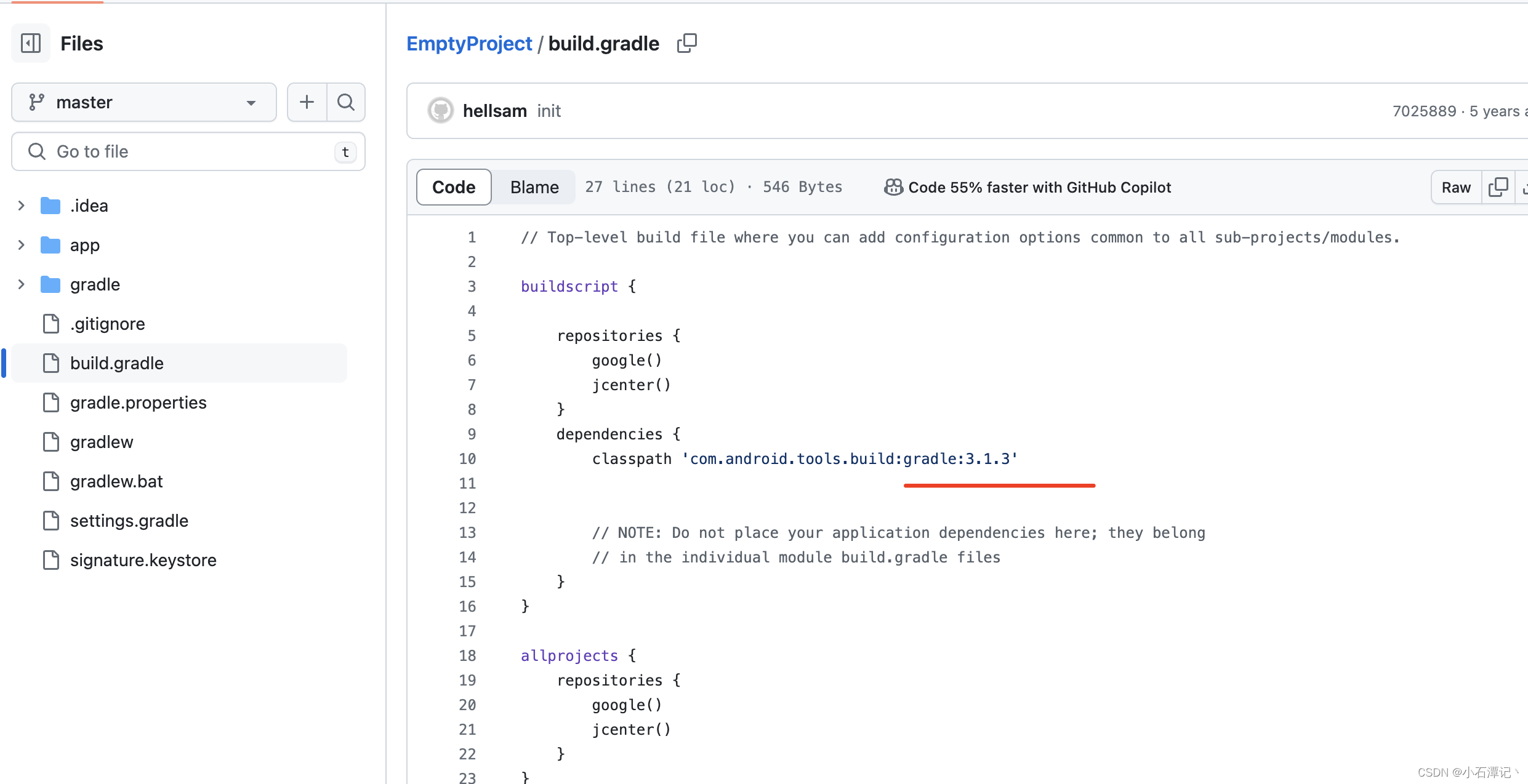This screenshot has width=1528, height=784.
Task: Expand the .idea folder
Action: coord(22,206)
